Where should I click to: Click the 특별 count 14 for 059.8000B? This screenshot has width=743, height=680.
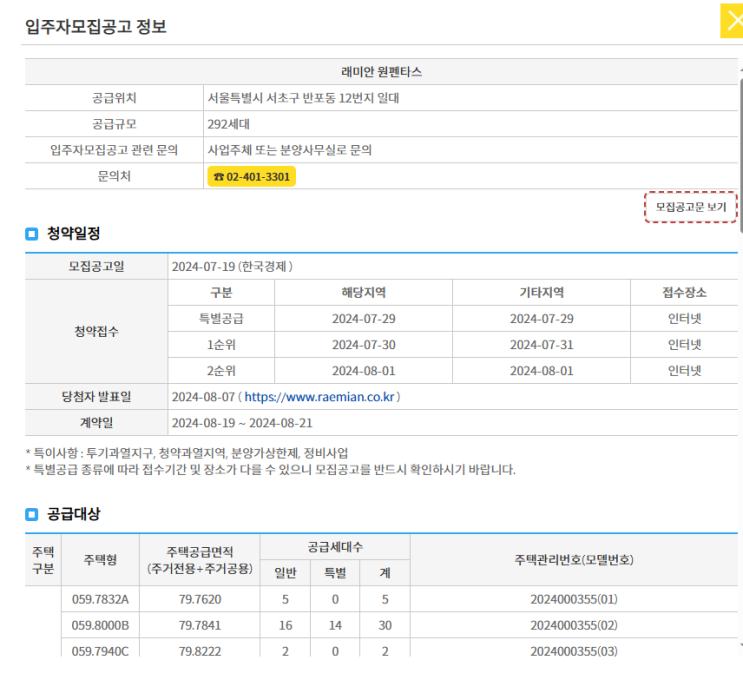click(x=335, y=626)
